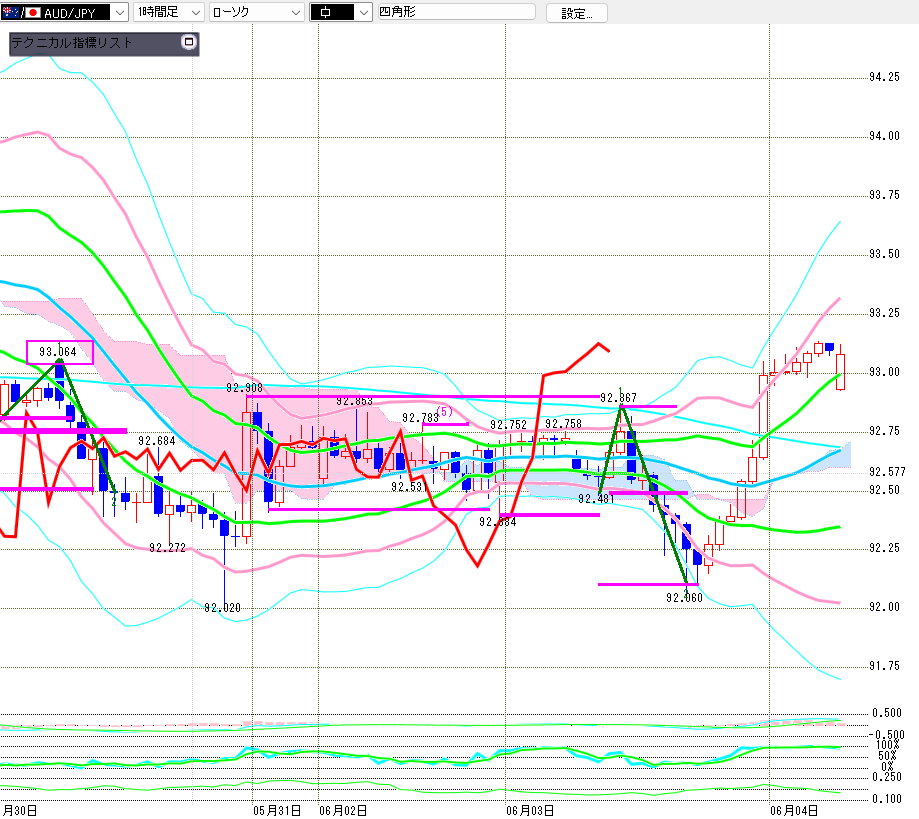Open the AUD/JPY currency pair dropdown

(64, 12)
